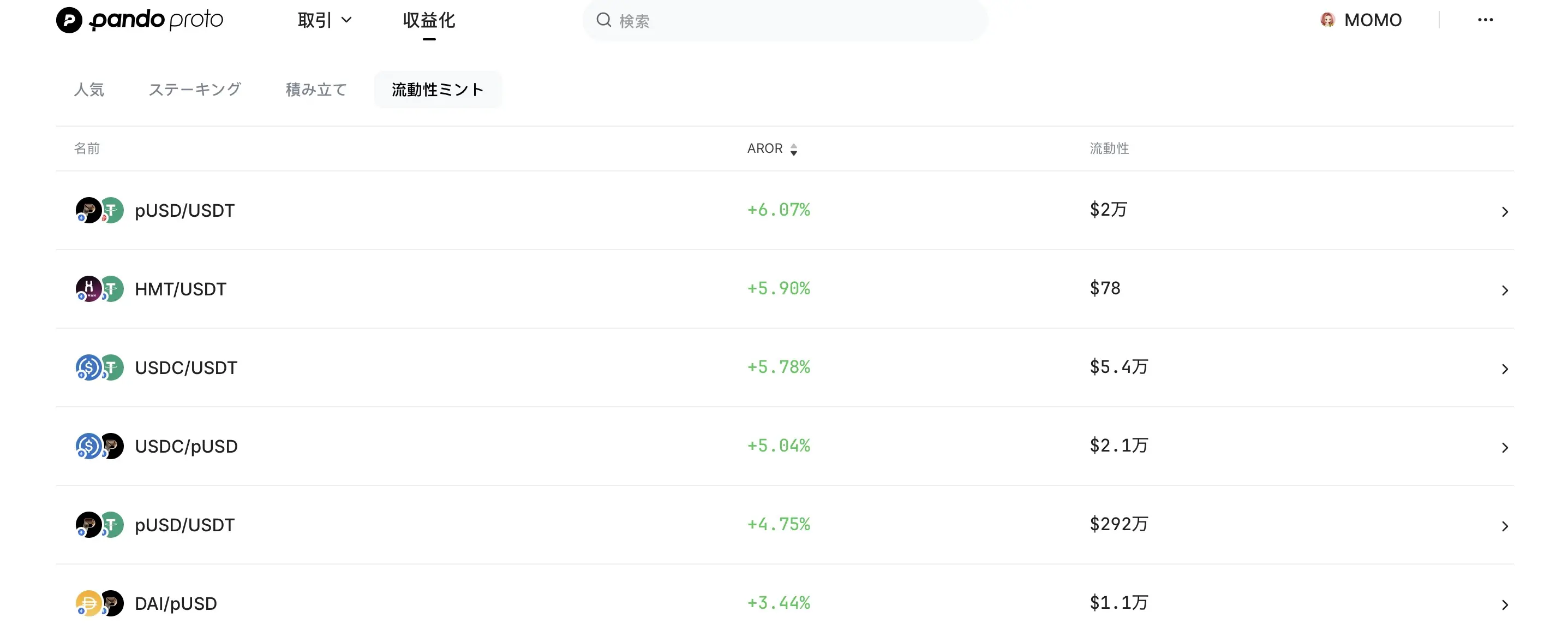Viewport: 1568px width, 641px height.
Task: Switch to the 積み立て tab
Action: click(x=316, y=90)
